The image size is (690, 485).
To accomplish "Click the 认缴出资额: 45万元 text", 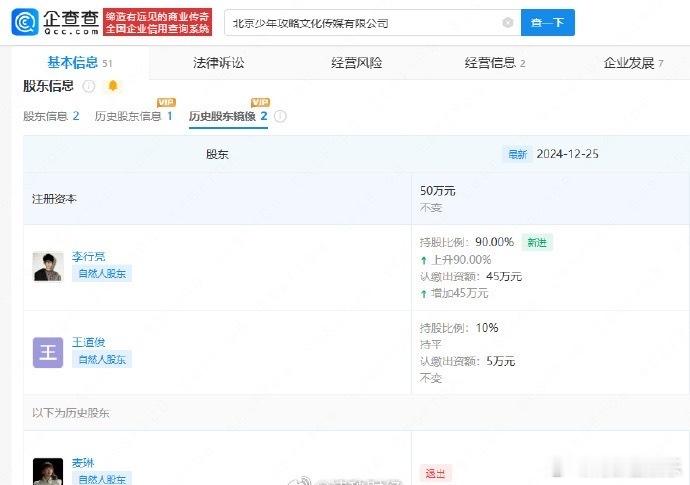I will [x=471, y=276].
